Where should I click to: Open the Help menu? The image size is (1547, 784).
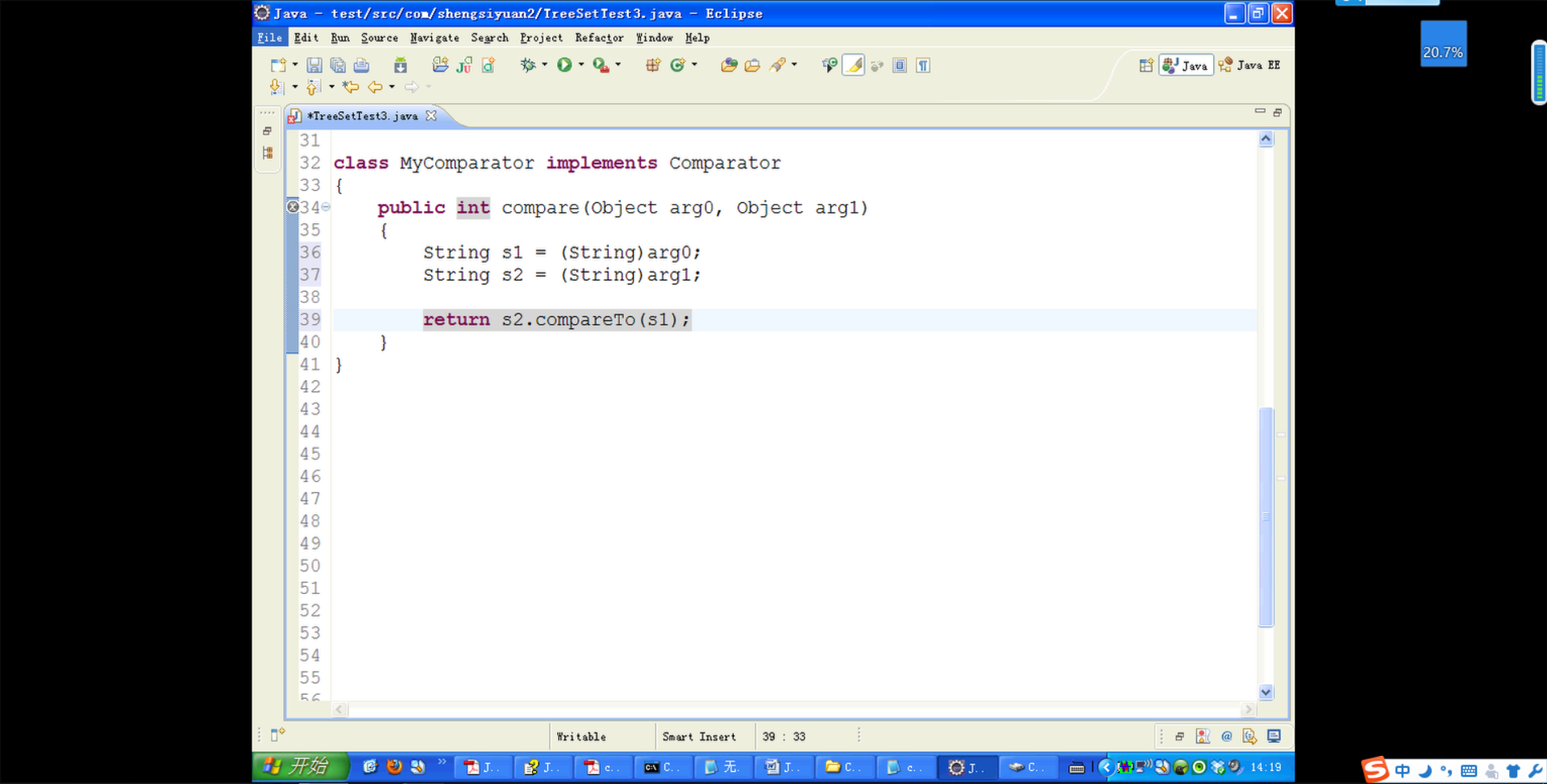click(697, 38)
